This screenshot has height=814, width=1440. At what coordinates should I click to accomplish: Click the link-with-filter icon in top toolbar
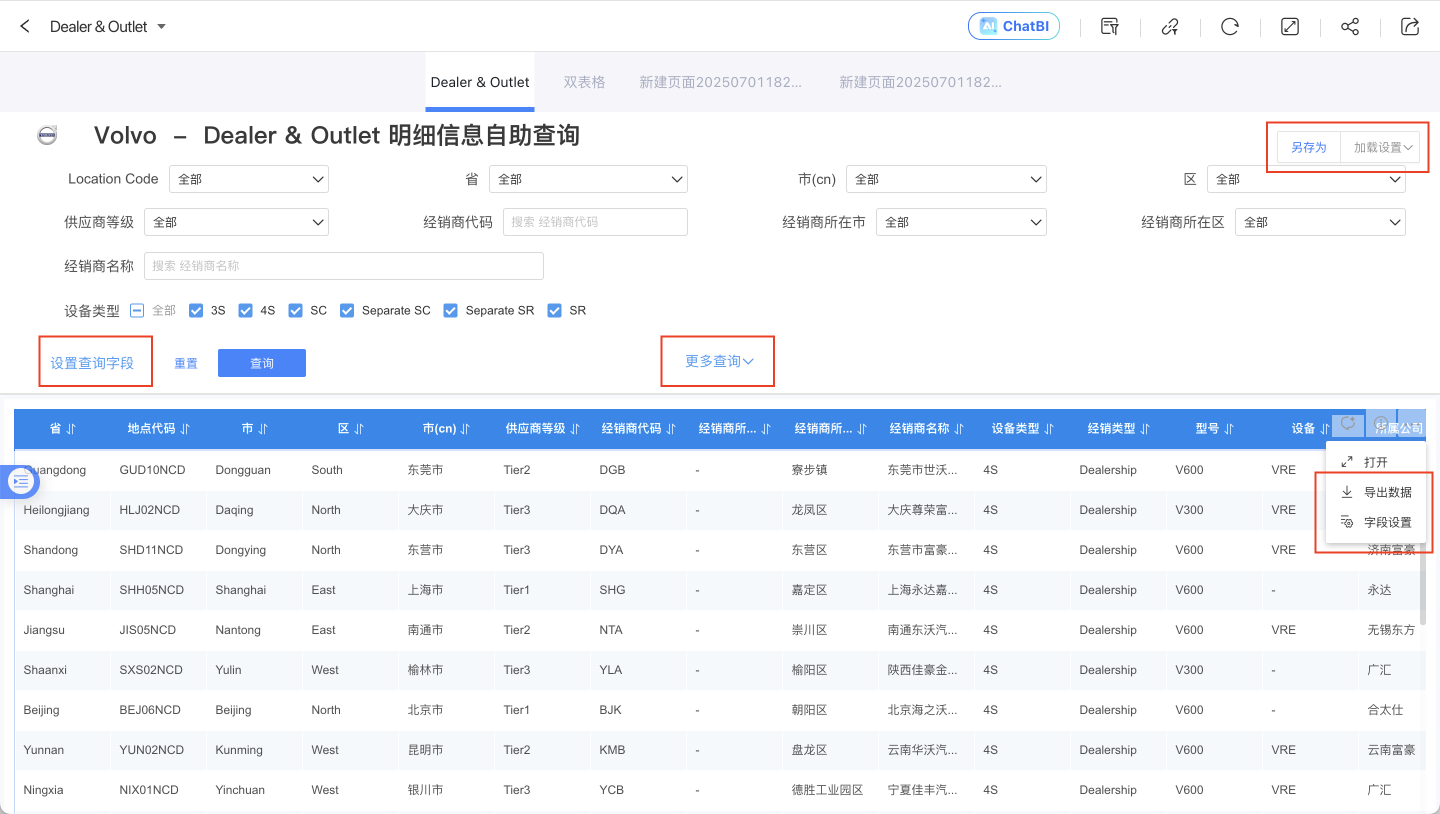[1170, 27]
